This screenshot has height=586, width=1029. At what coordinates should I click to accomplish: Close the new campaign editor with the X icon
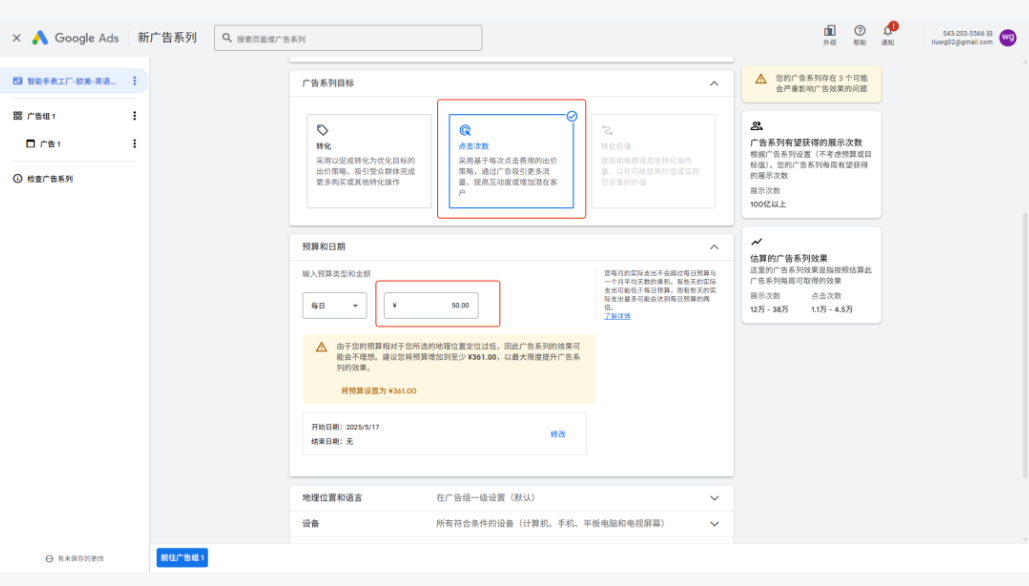tap(16, 38)
